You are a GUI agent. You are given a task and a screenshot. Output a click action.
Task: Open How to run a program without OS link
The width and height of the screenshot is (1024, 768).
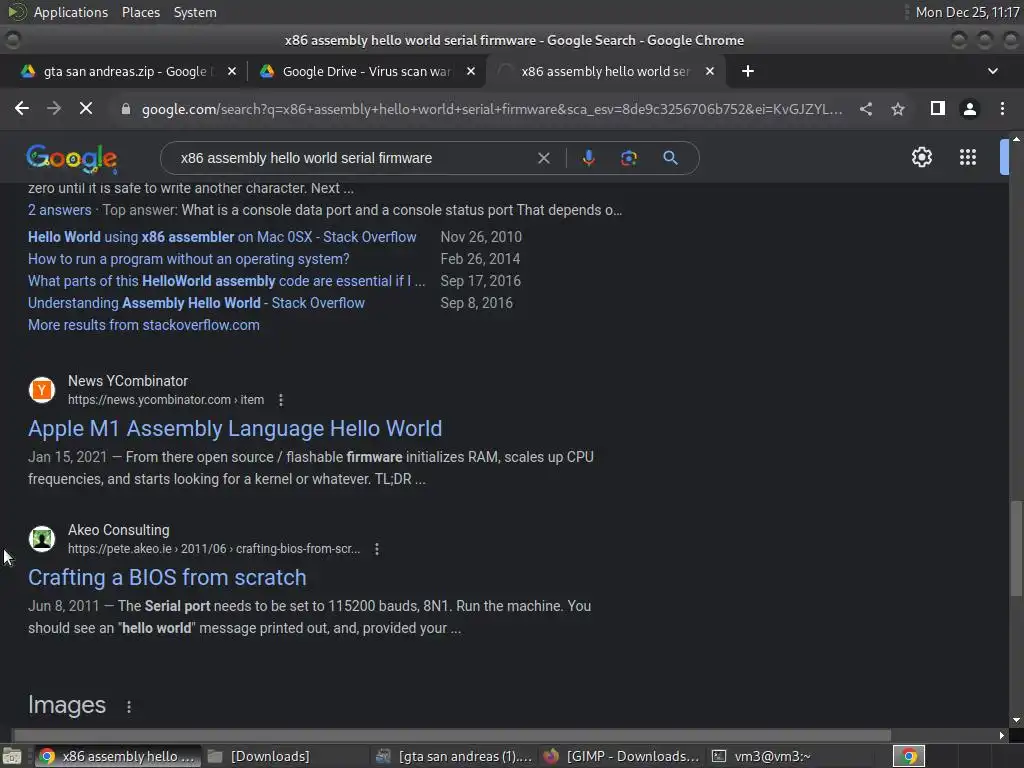189,259
